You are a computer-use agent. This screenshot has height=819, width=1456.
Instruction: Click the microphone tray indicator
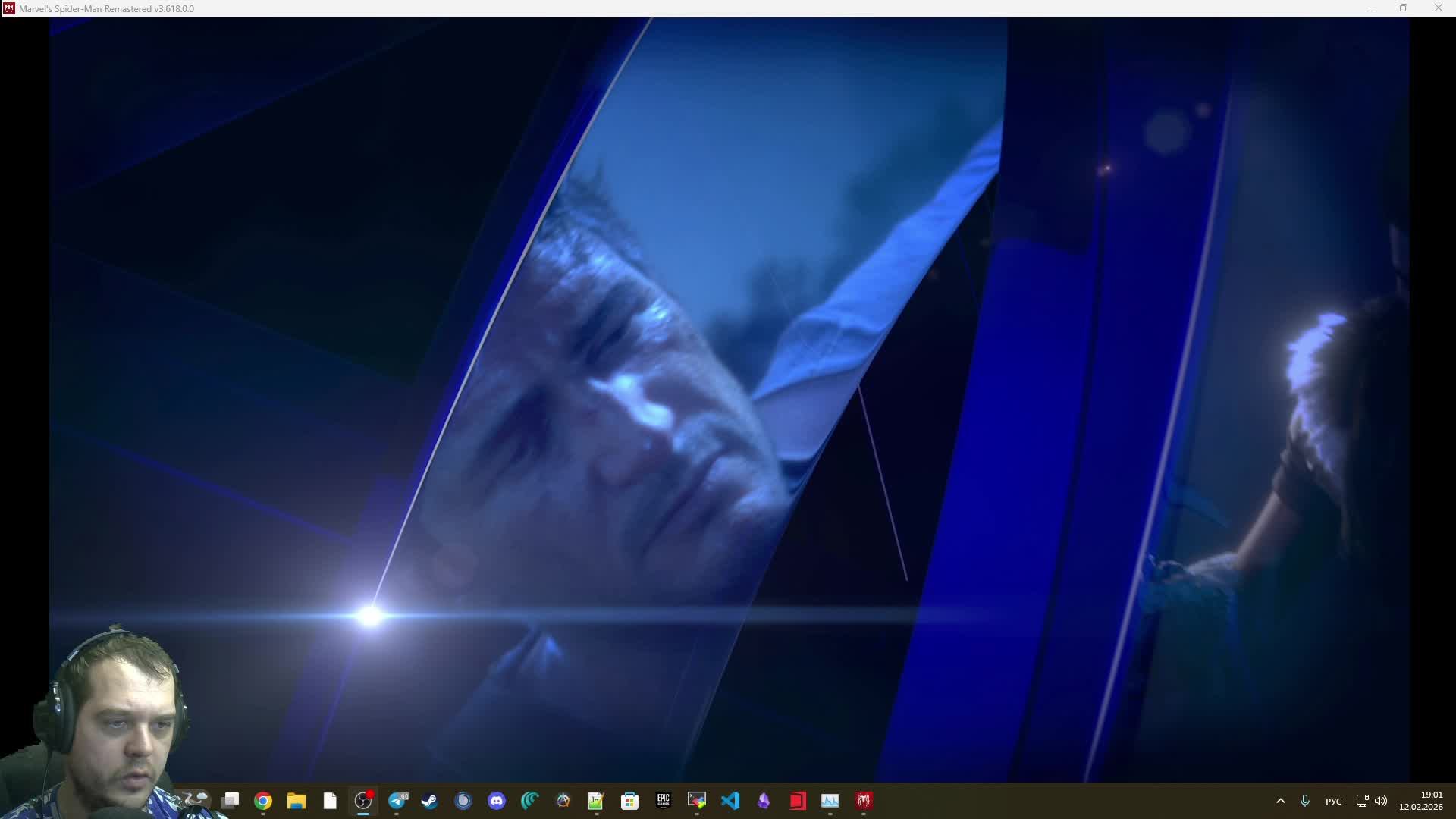(1305, 801)
